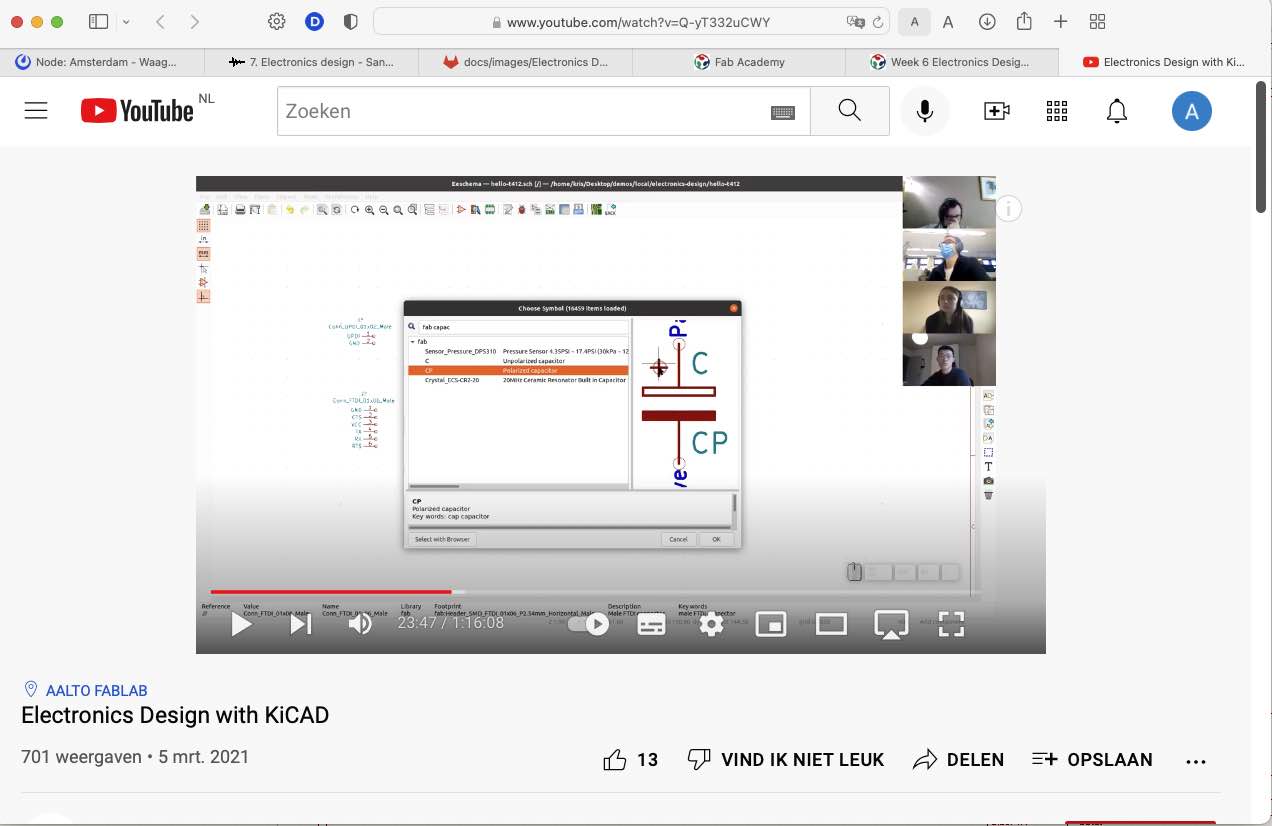Viewport: 1272px width, 826px height.
Task: Open the account avatar menu
Action: click(x=1192, y=111)
